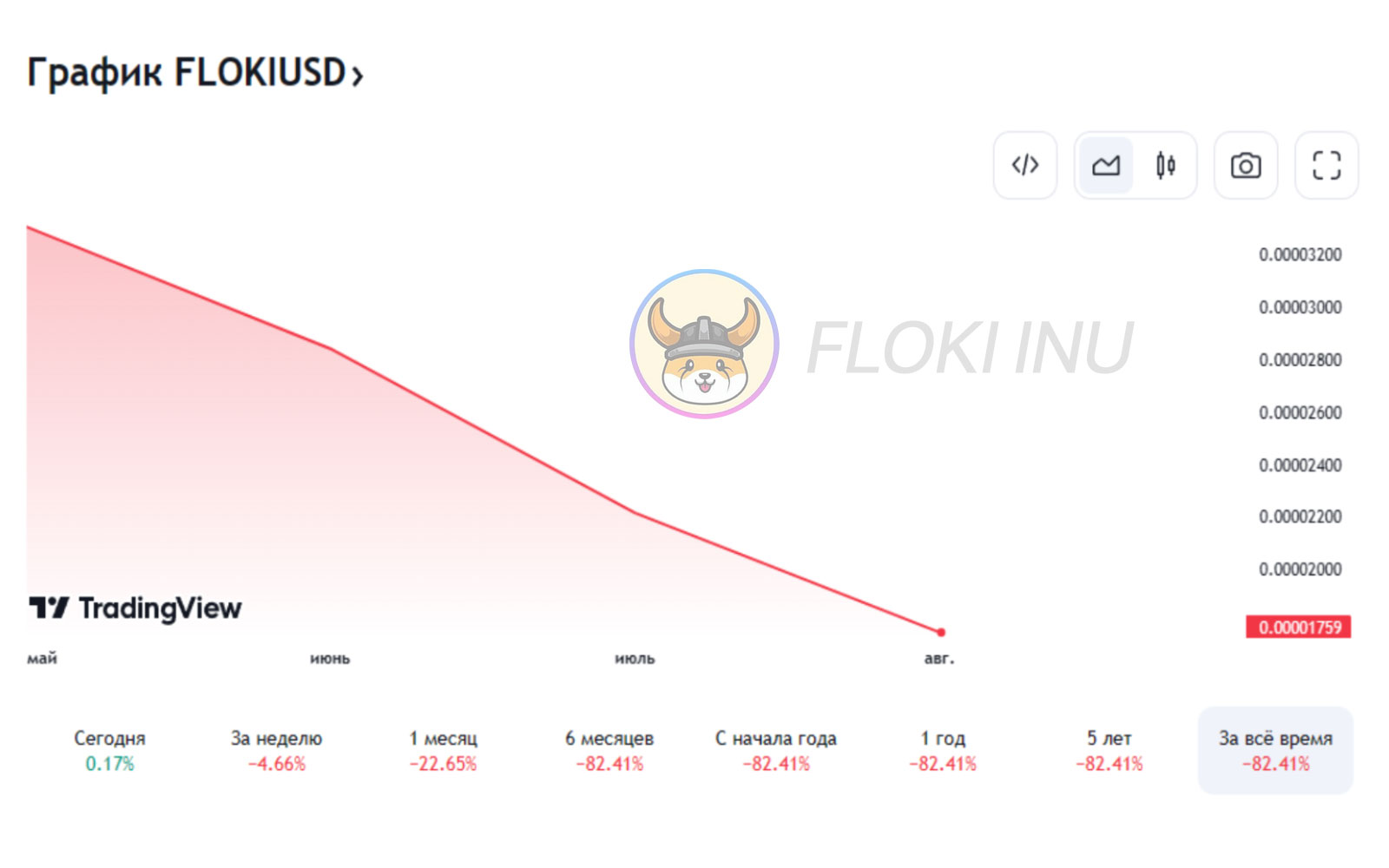Viewport: 1389px width, 868px height.
Task: Click the red 0.00001759 price label
Action: tap(1298, 627)
